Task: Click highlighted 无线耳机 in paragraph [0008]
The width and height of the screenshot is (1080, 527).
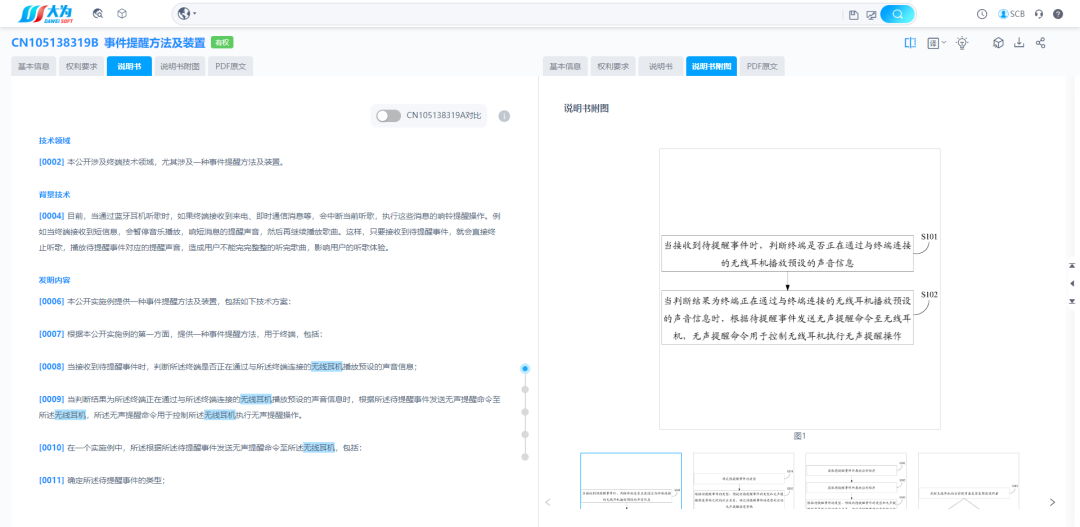Action: tap(326, 367)
